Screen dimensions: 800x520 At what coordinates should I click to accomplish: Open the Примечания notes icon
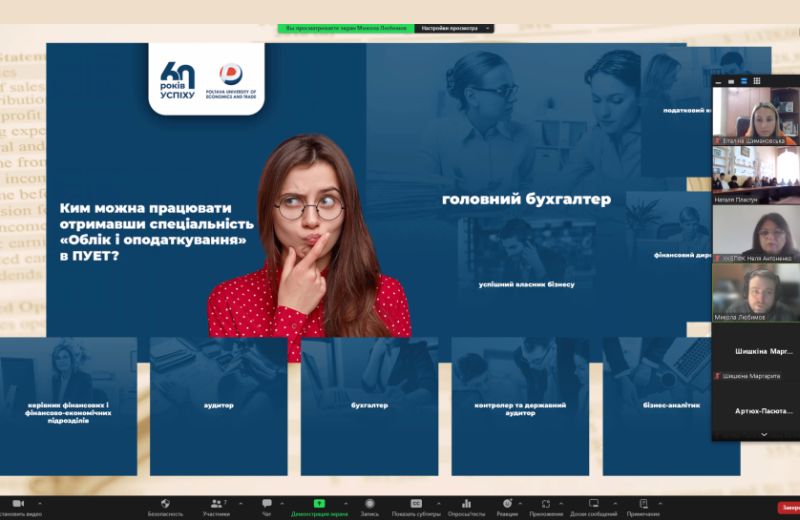[x=643, y=503]
